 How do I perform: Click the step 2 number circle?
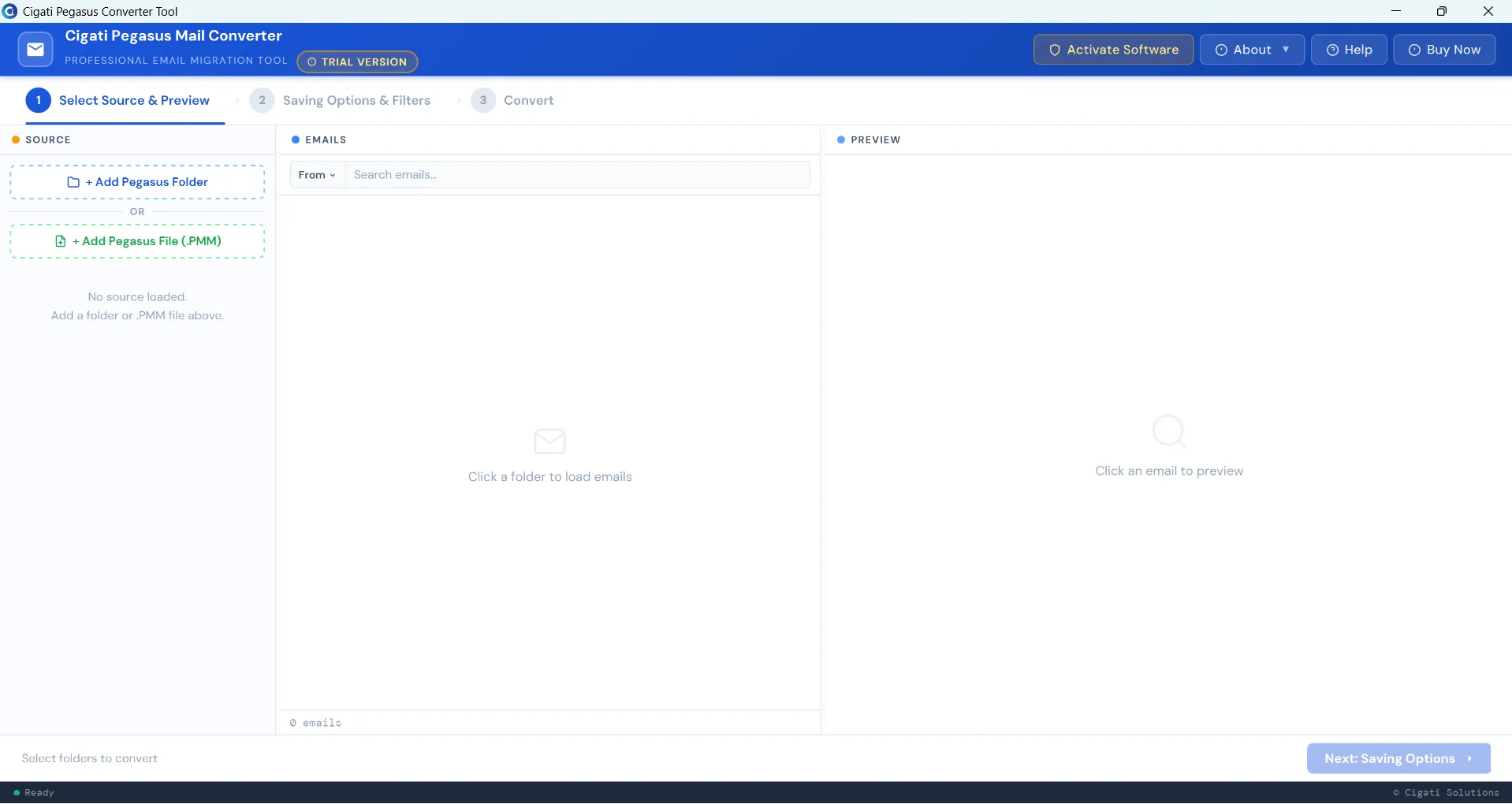point(263,100)
